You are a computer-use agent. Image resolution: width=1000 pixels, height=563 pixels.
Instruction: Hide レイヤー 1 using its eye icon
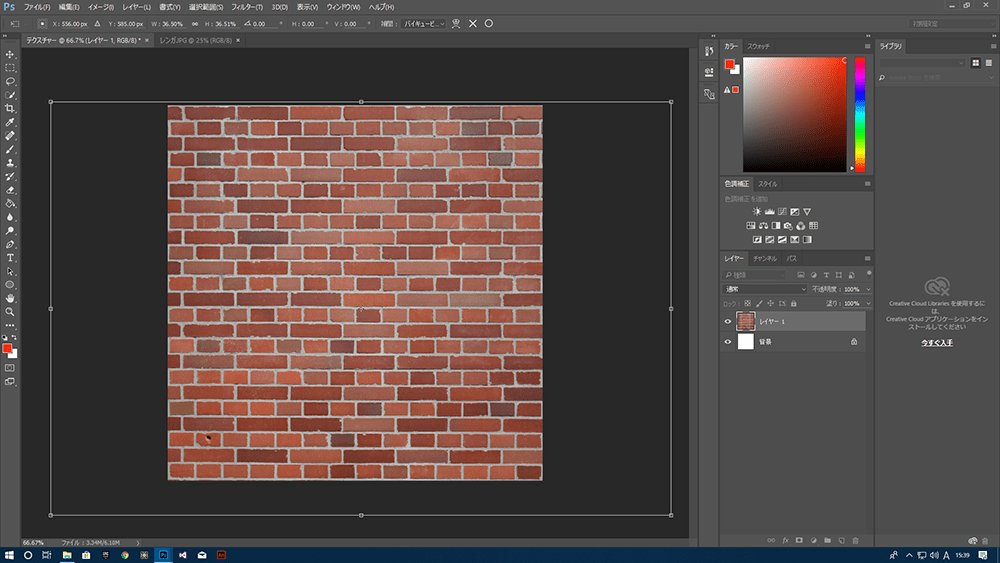[728, 321]
